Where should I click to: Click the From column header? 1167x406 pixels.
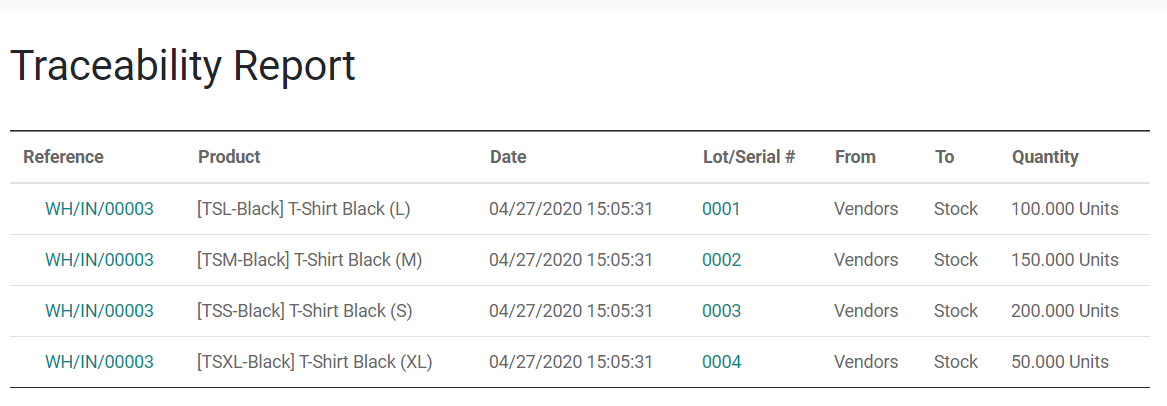point(855,157)
